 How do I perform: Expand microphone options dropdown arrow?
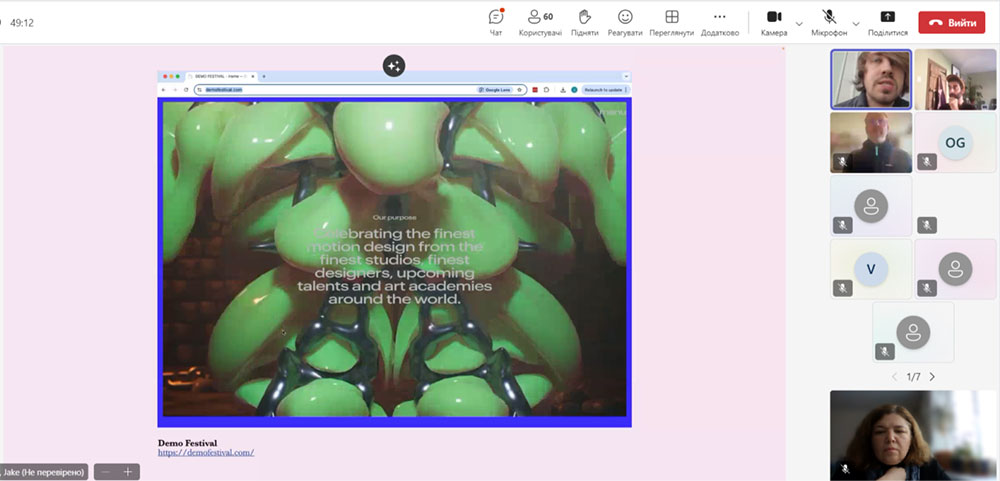(856, 24)
